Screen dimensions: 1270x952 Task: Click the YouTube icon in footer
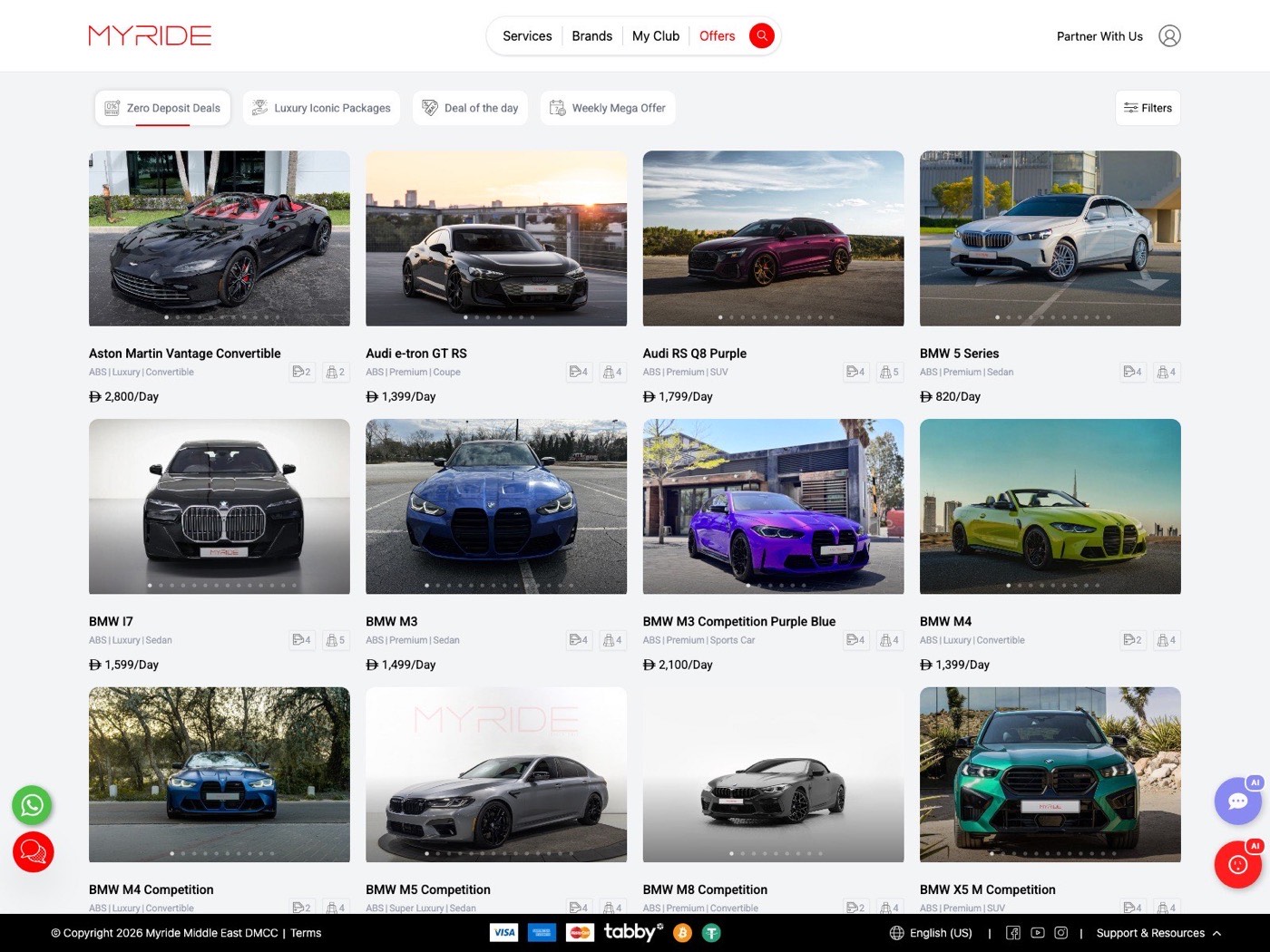pyautogui.click(x=1037, y=933)
